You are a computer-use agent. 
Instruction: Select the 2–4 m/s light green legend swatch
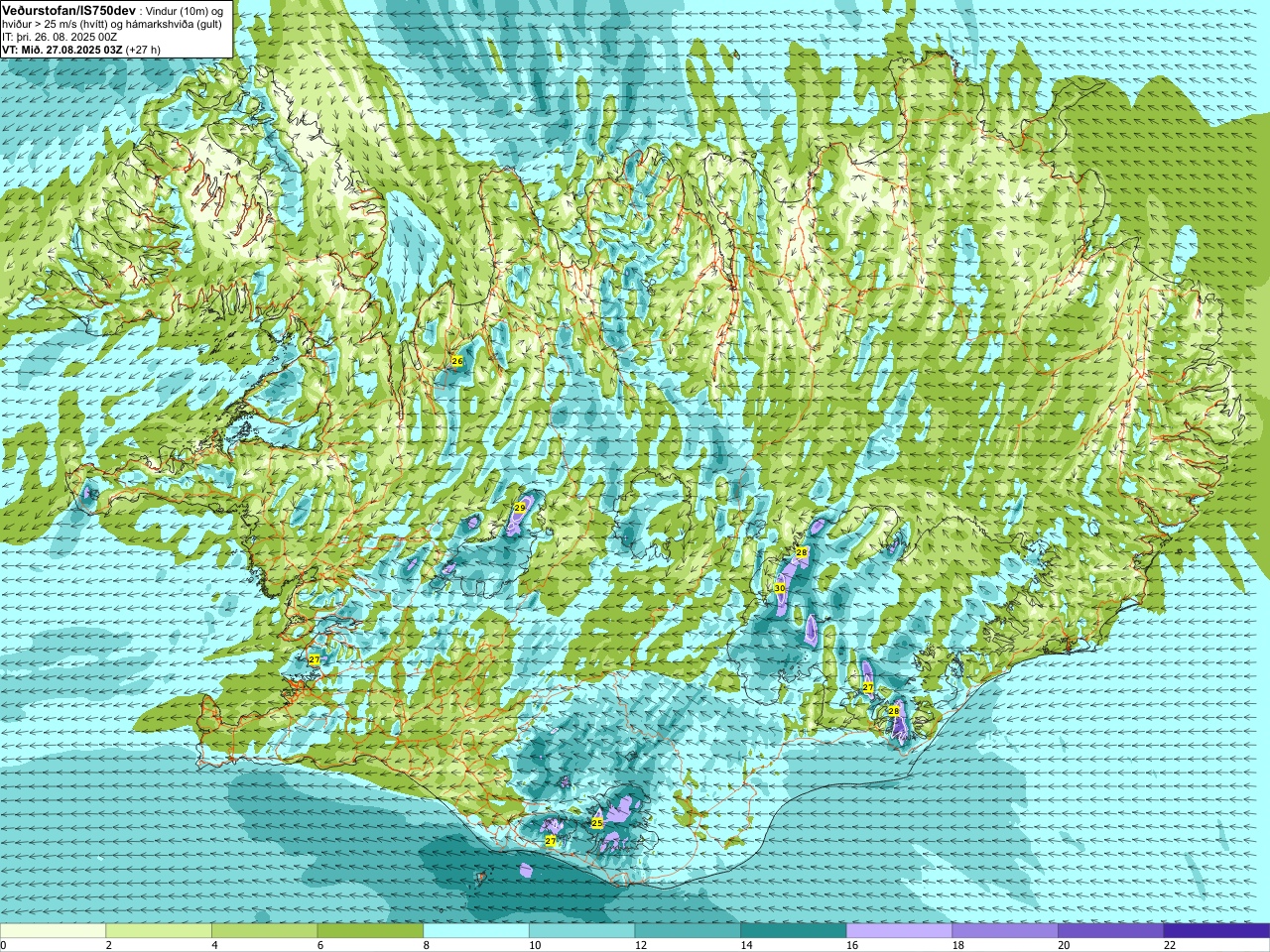pos(159,930)
